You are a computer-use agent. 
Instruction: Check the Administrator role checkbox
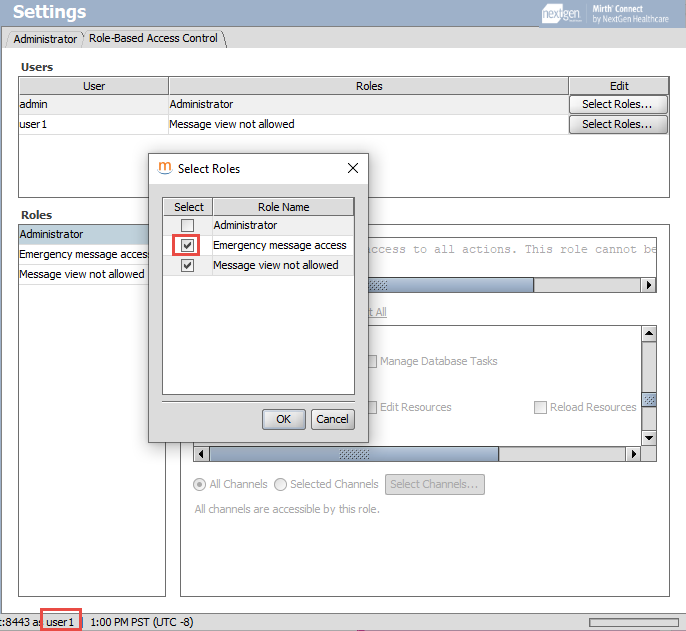tap(187, 226)
